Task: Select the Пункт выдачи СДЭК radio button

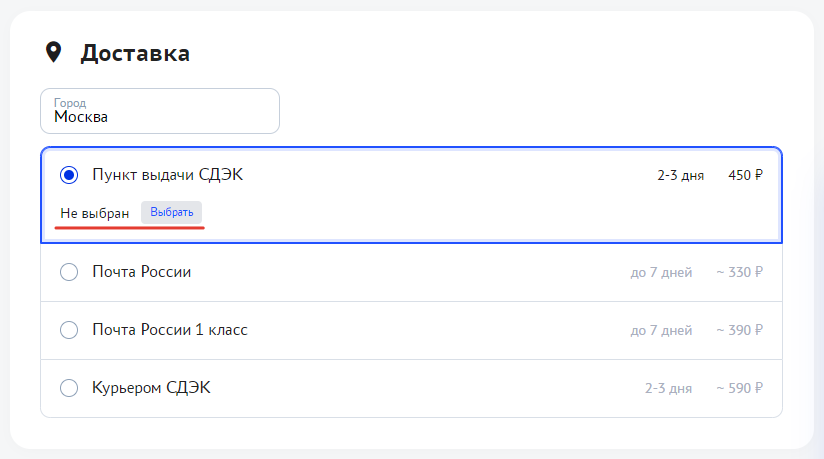Action: (x=69, y=176)
